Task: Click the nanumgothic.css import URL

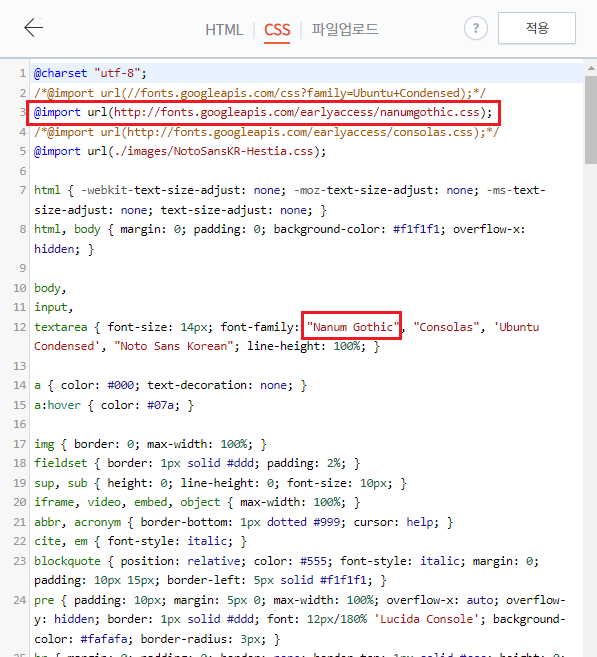Action: pyautogui.click(x=297, y=112)
